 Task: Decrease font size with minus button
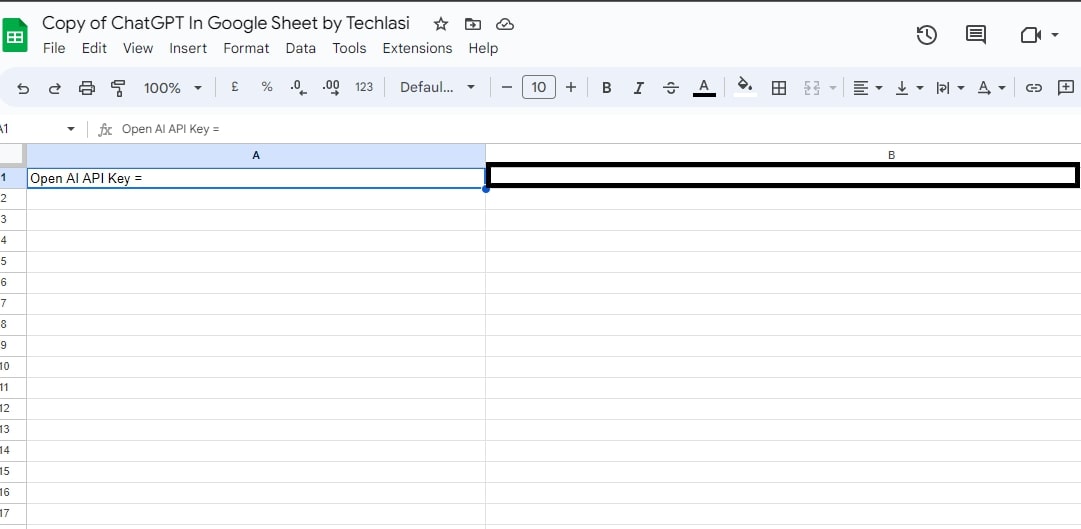click(507, 88)
